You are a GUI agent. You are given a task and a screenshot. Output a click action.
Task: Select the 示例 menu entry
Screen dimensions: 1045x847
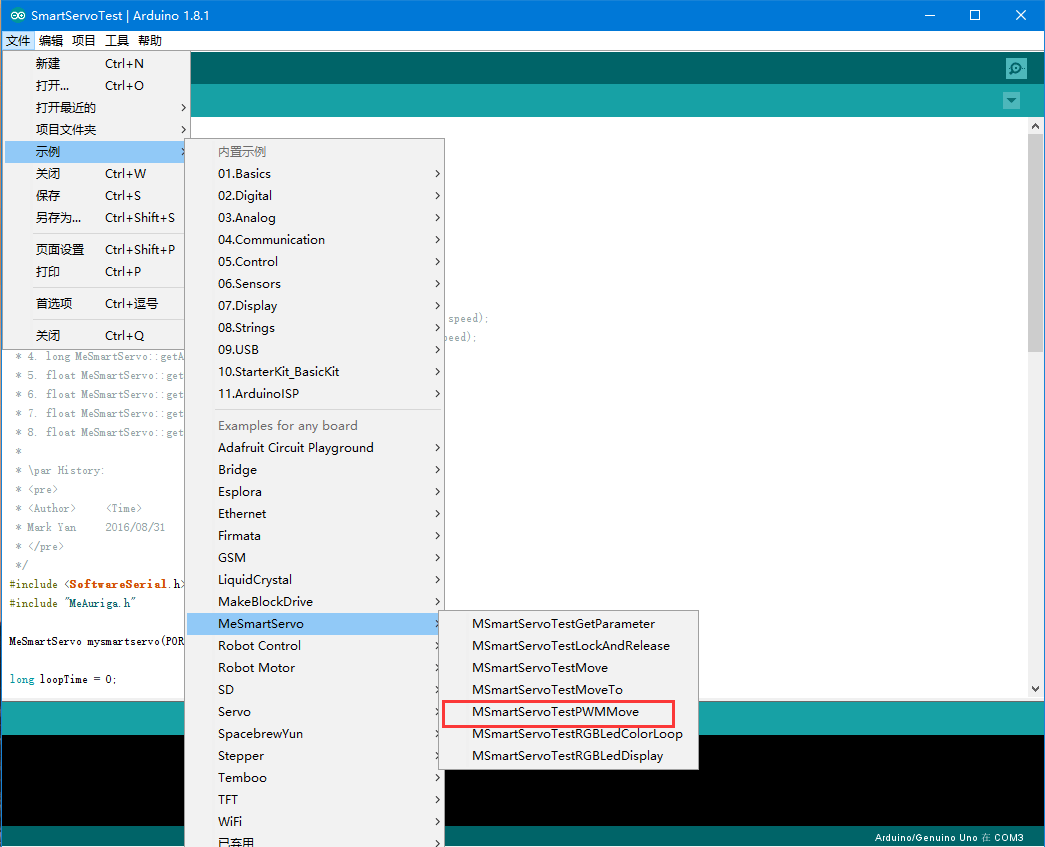(x=95, y=151)
